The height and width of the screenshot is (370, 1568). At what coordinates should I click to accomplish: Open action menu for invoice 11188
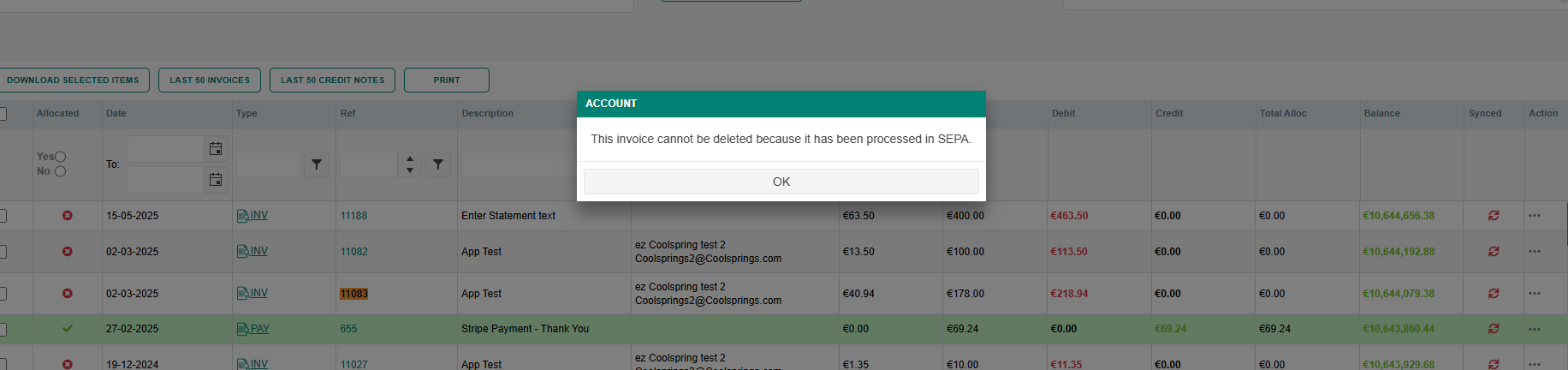click(1535, 216)
